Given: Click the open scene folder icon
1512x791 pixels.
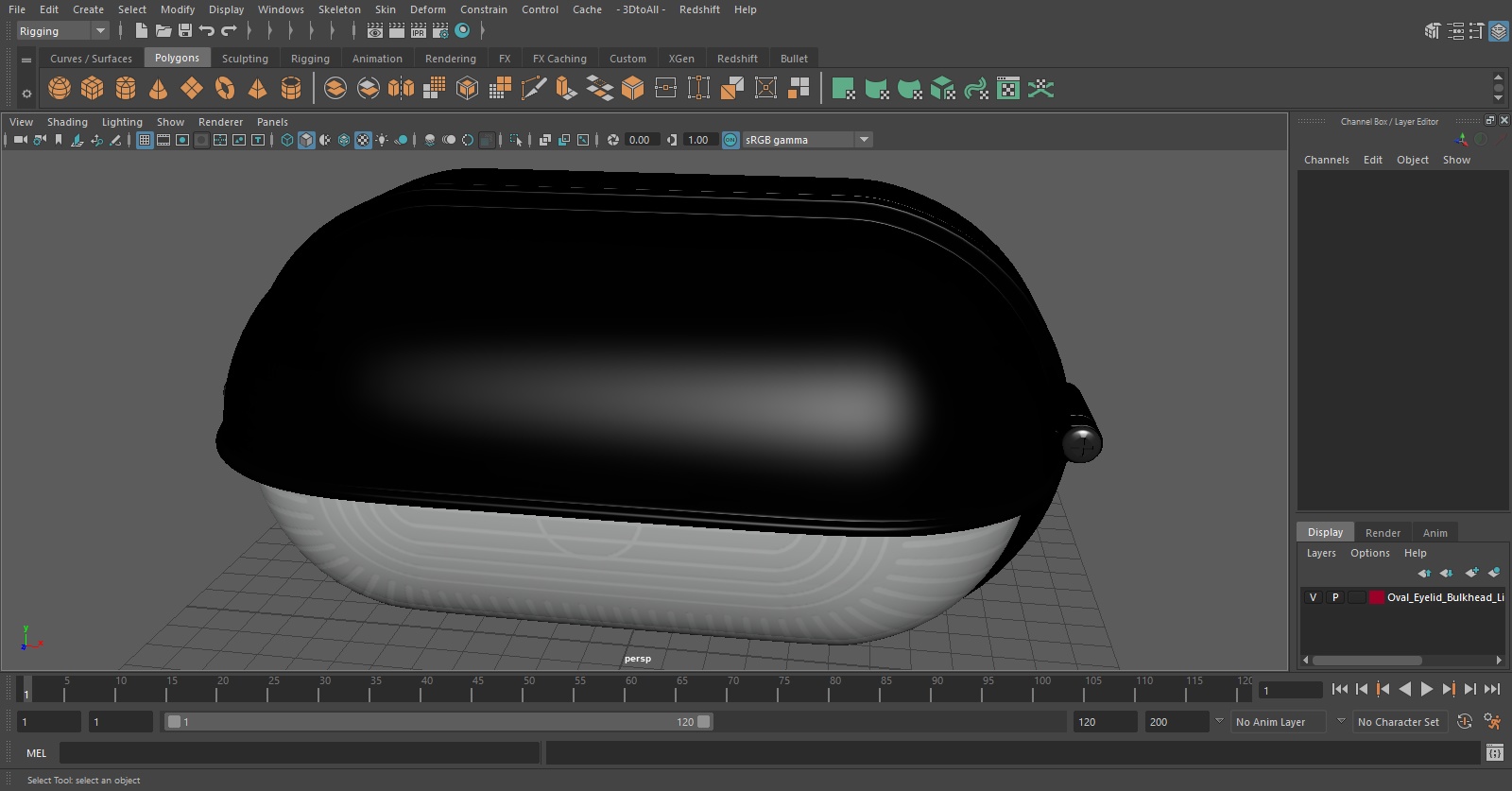Looking at the screenshot, I should click(x=163, y=31).
